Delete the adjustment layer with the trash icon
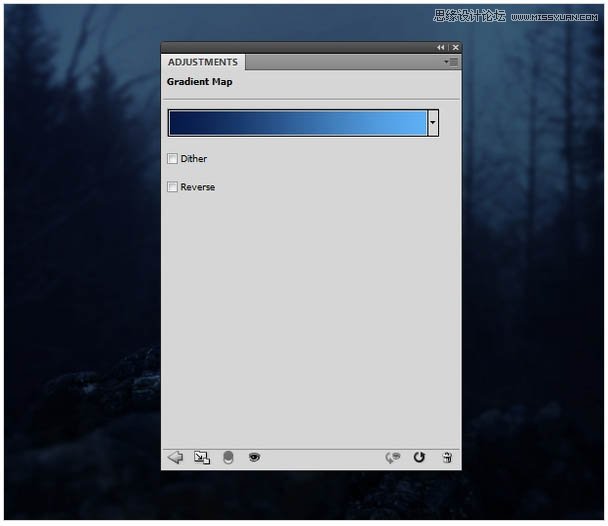This screenshot has height=526, width=608. (446, 457)
